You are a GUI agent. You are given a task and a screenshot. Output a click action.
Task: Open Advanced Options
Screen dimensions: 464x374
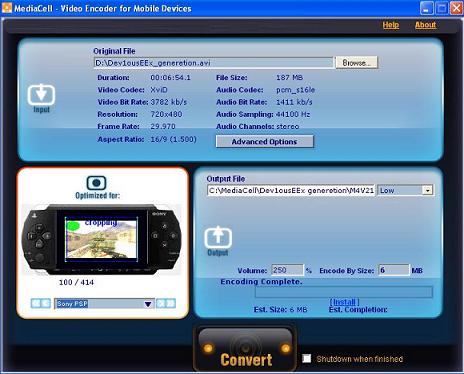coord(265,141)
